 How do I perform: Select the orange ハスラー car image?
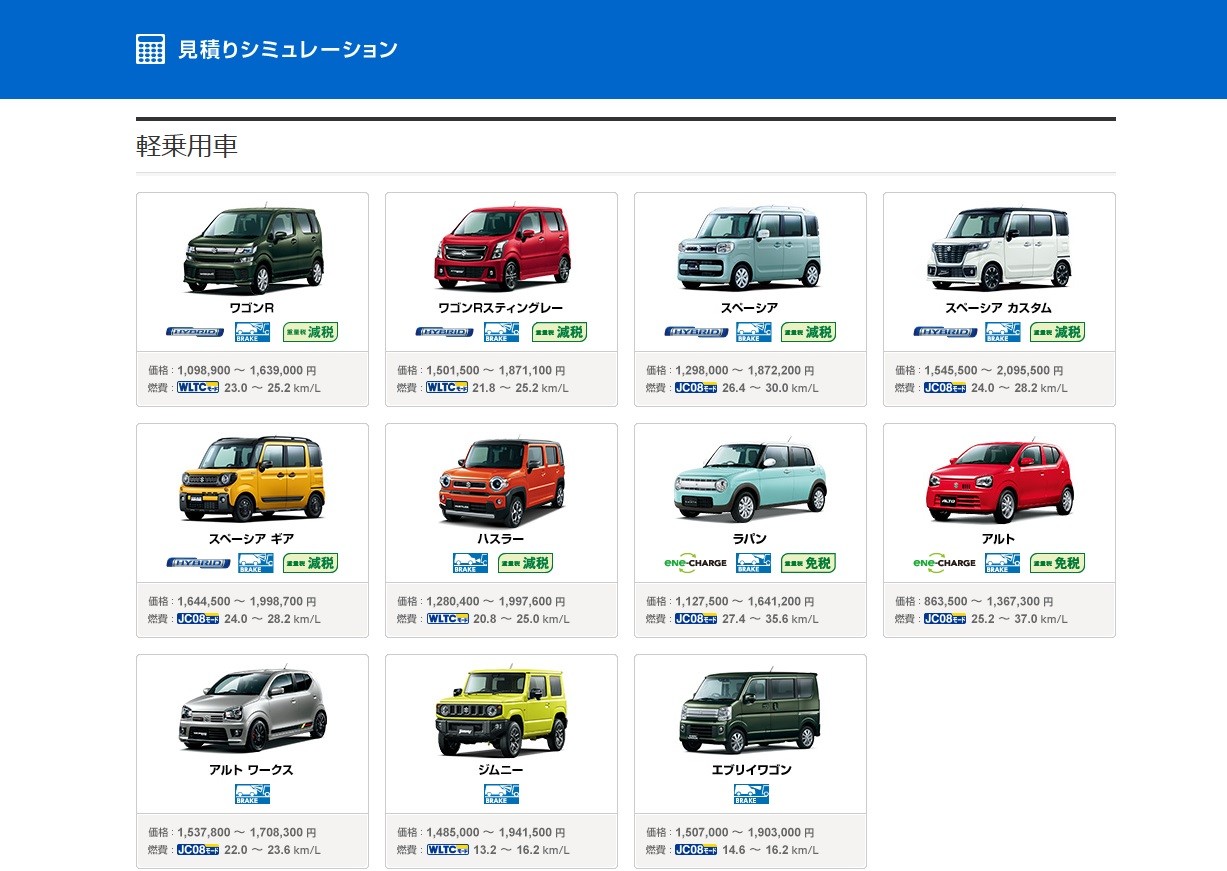(x=502, y=481)
